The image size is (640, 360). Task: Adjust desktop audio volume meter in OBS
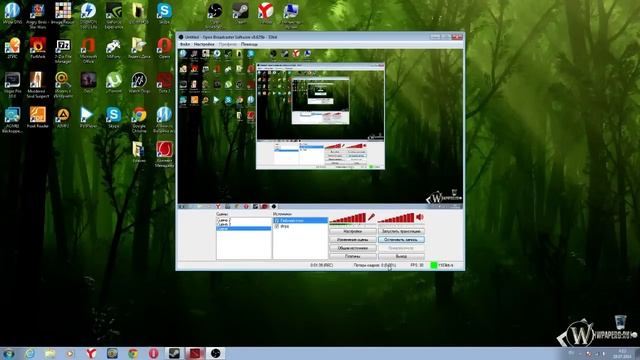click(396, 218)
